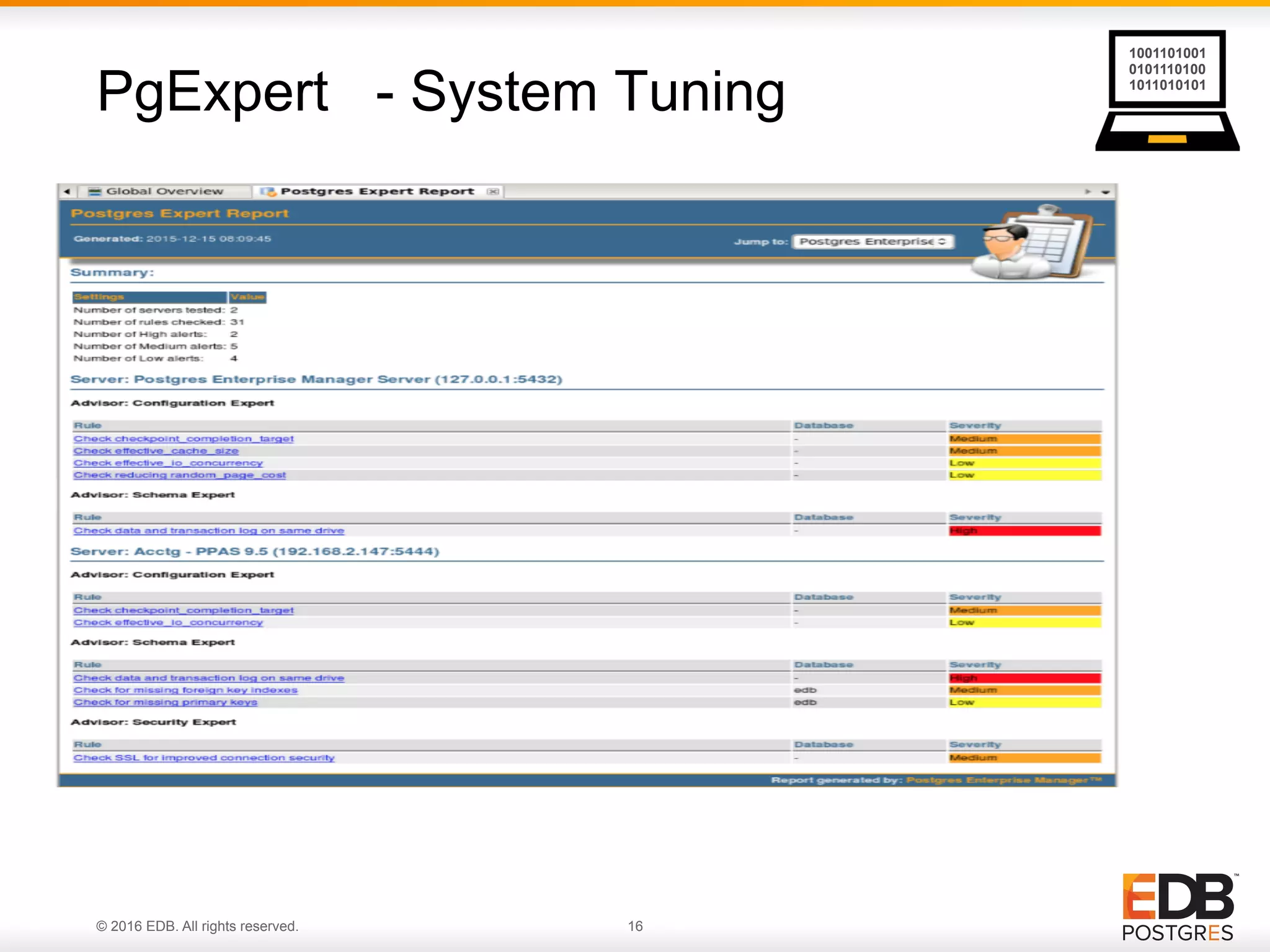Click the Settings column header in Summary
1270x952 pixels.
[x=149, y=297]
